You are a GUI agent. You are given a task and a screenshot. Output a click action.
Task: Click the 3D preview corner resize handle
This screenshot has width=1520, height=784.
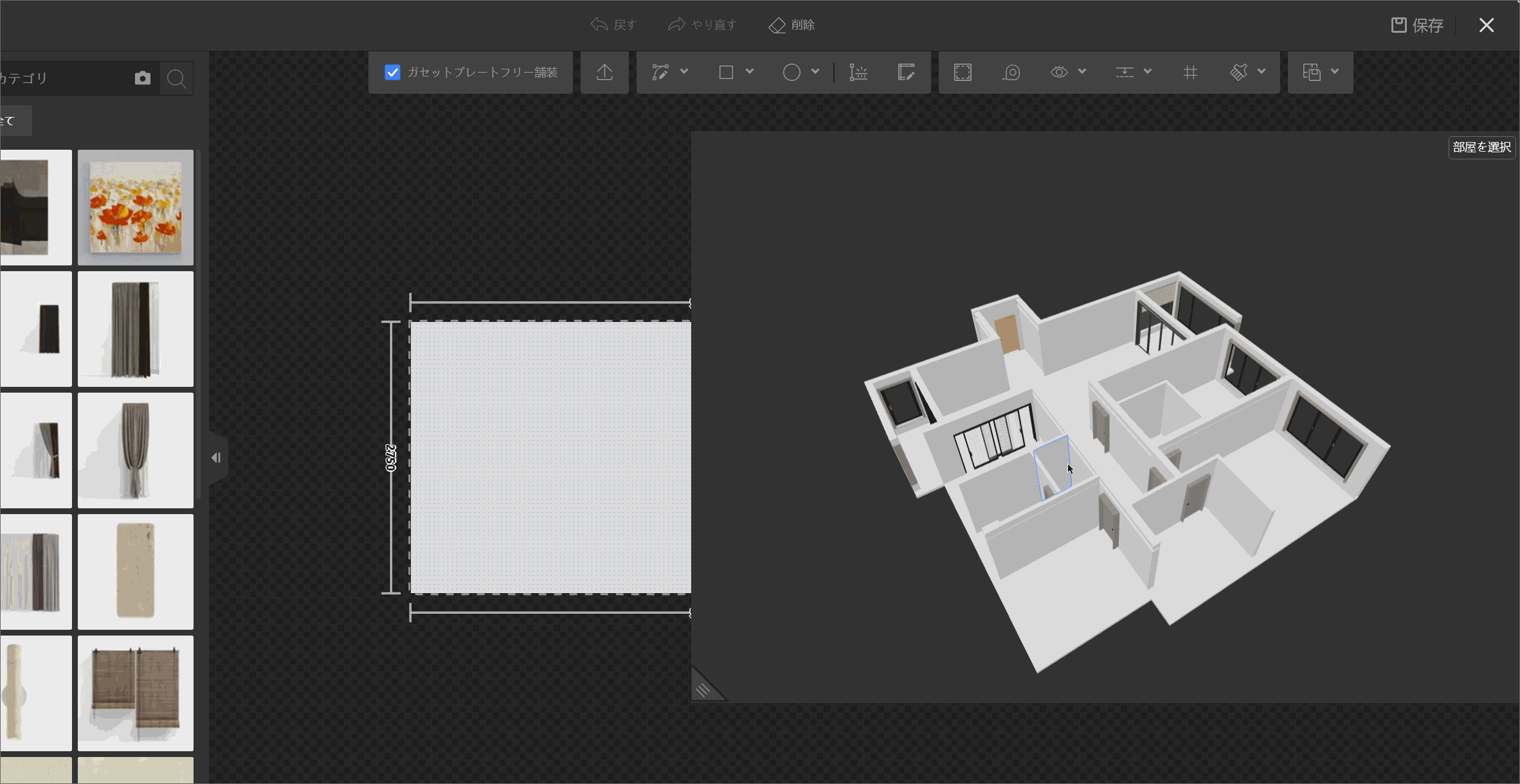(704, 688)
